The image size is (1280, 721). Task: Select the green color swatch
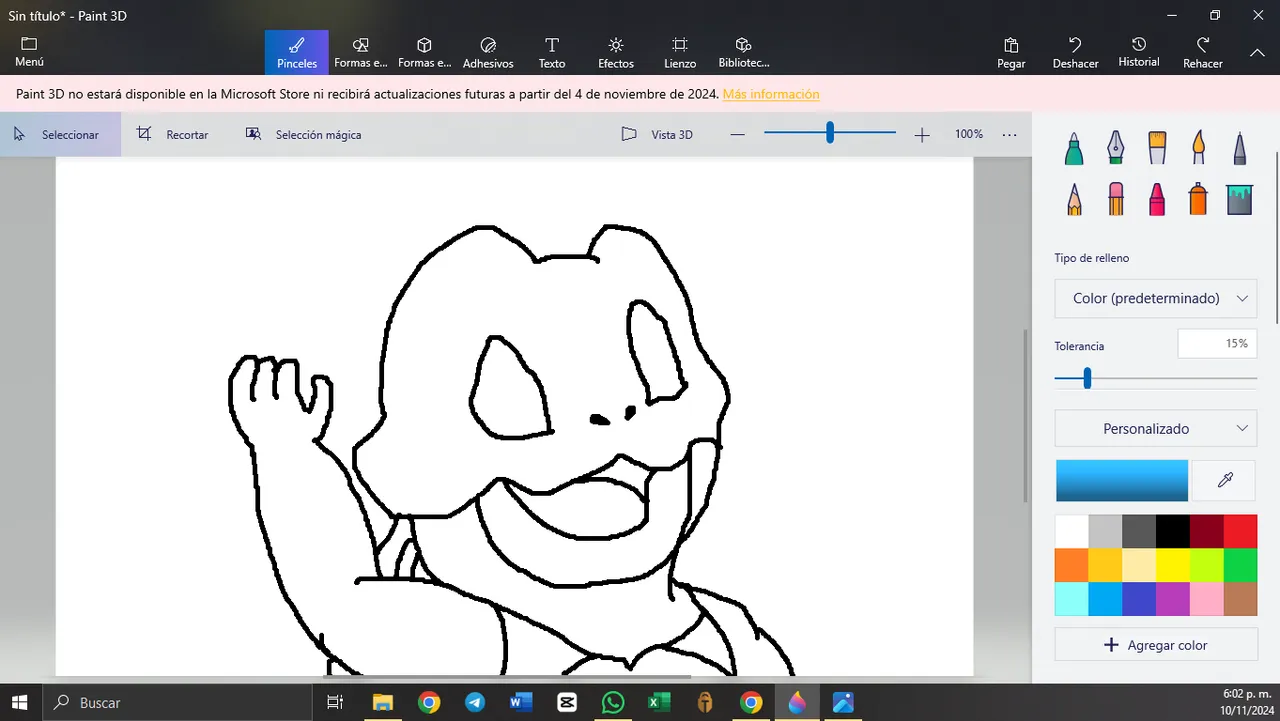pos(1240,565)
